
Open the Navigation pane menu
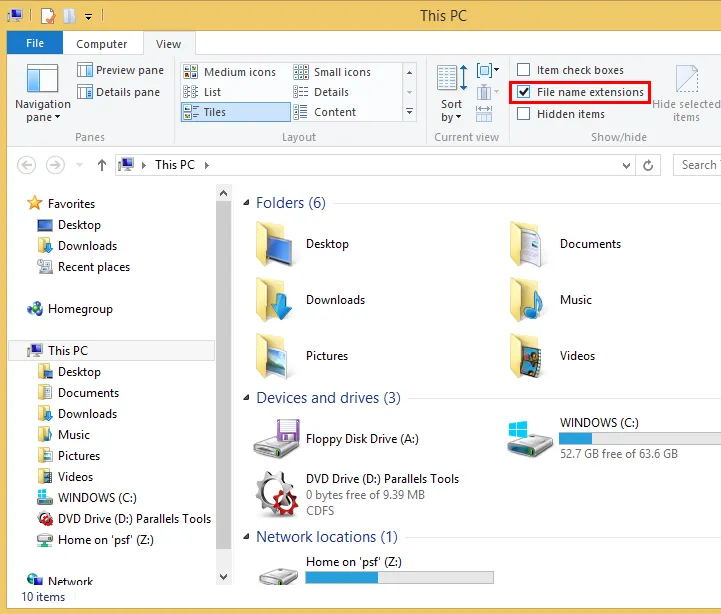(x=42, y=93)
